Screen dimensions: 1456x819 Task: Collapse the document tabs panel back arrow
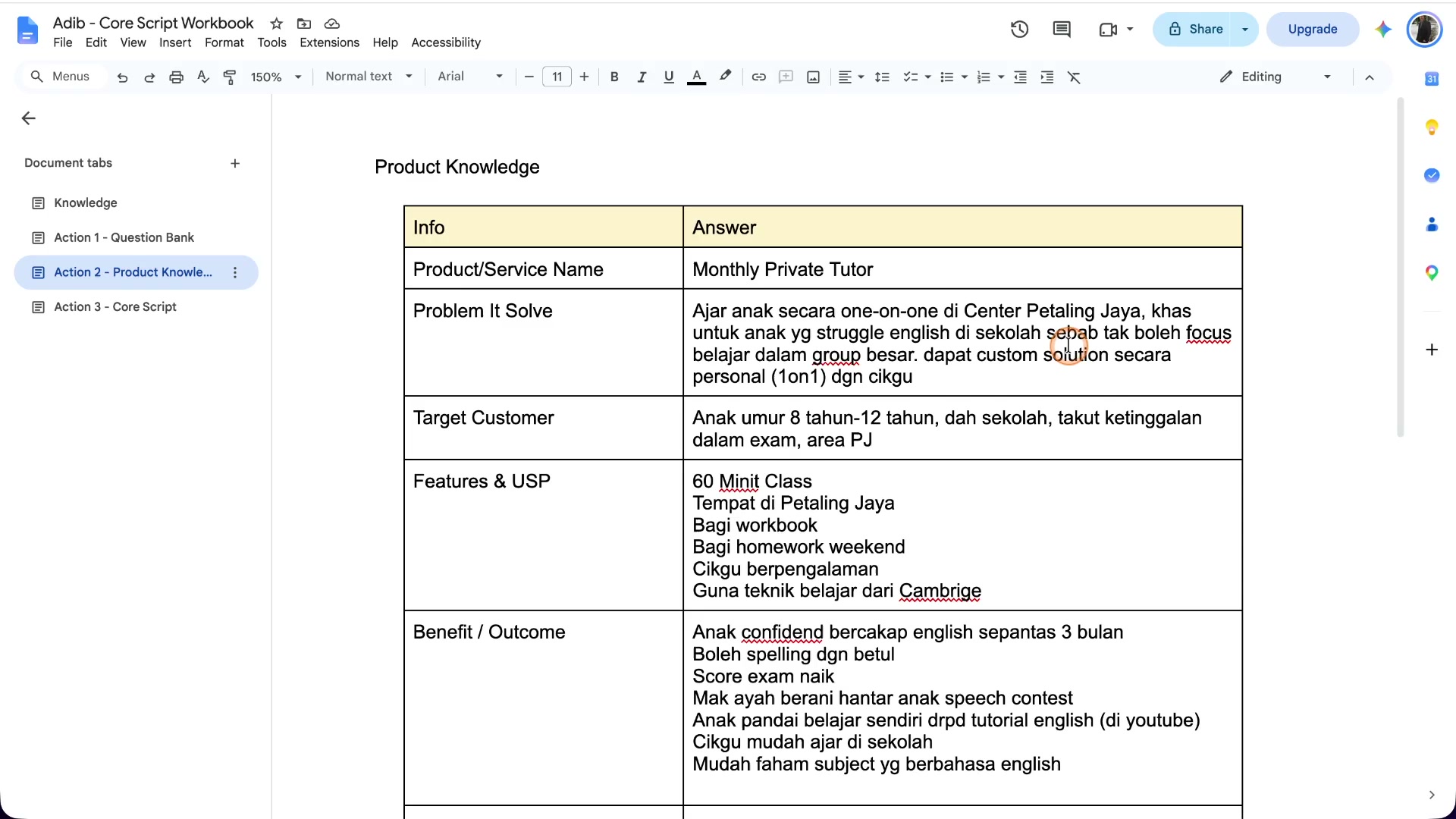coord(29,118)
